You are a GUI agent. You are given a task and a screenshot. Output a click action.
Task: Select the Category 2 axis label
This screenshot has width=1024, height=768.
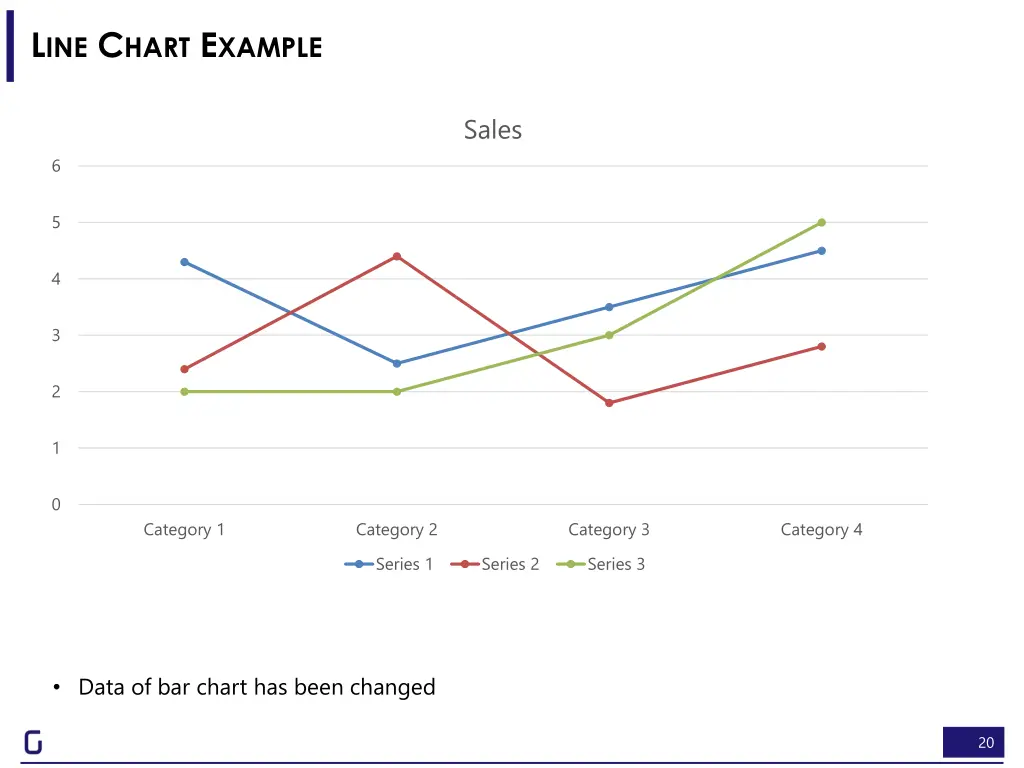(x=396, y=530)
